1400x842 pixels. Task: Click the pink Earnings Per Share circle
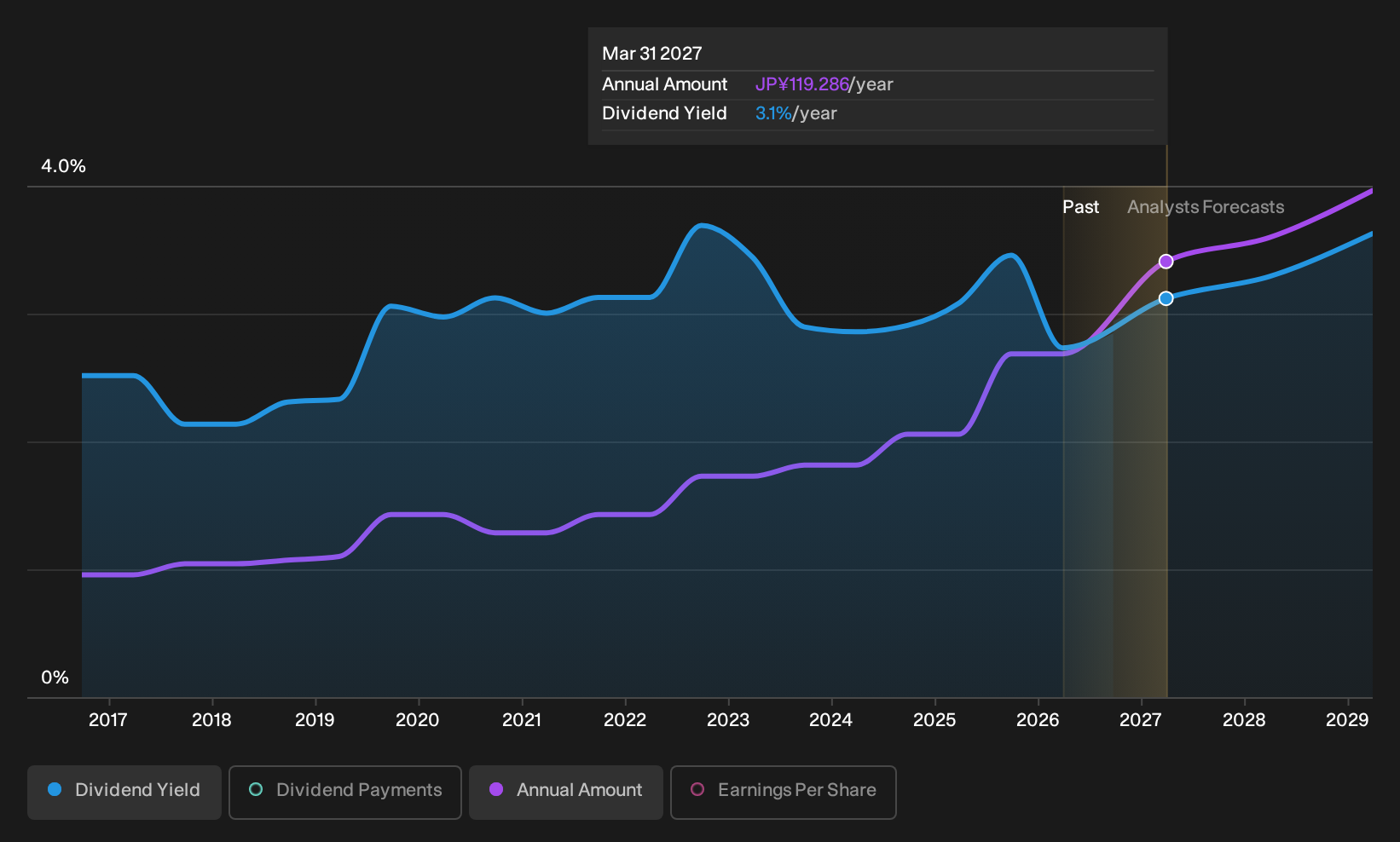697,790
